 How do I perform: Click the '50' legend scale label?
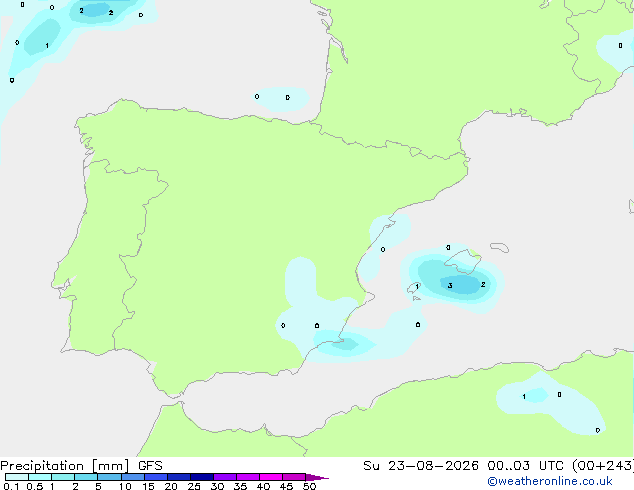(309, 486)
